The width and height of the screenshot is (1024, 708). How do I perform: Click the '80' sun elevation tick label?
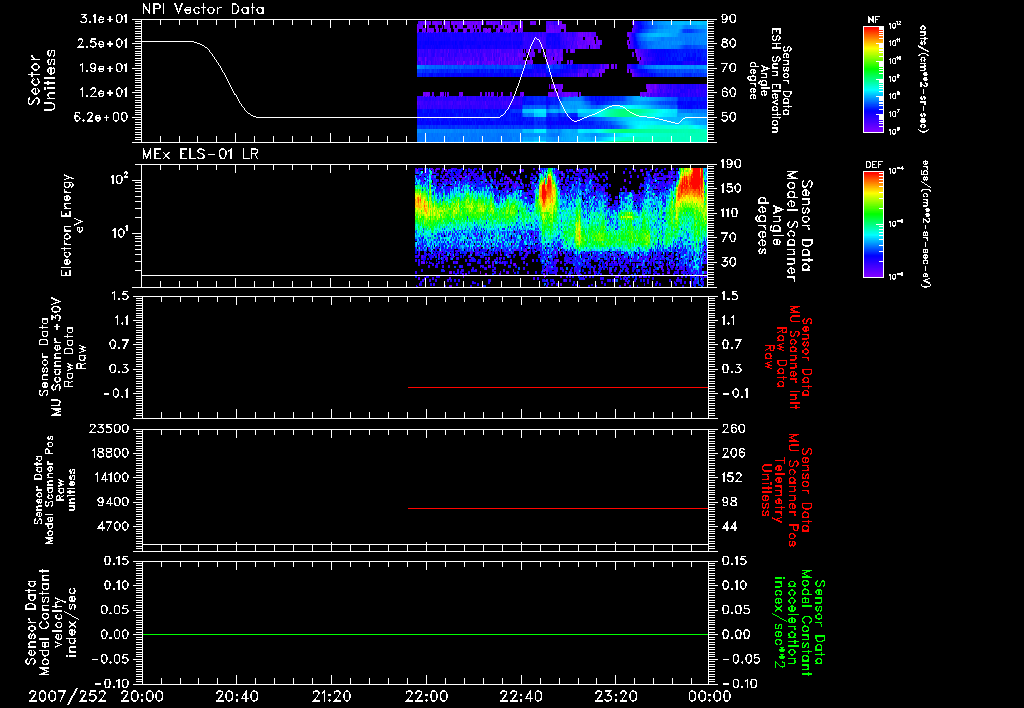click(x=729, y=43)
